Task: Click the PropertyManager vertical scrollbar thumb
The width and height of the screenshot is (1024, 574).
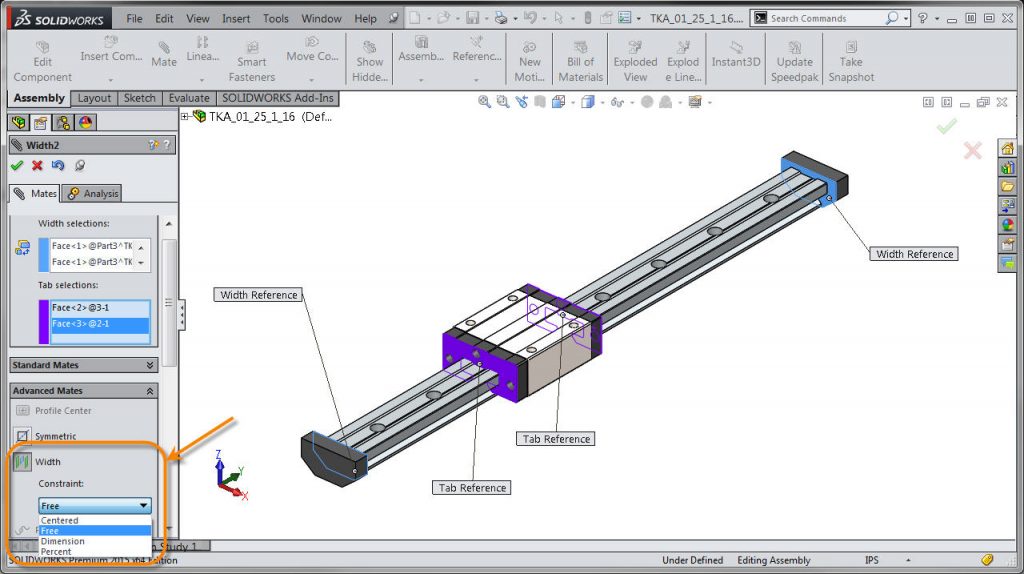Action: coord(168,302)
